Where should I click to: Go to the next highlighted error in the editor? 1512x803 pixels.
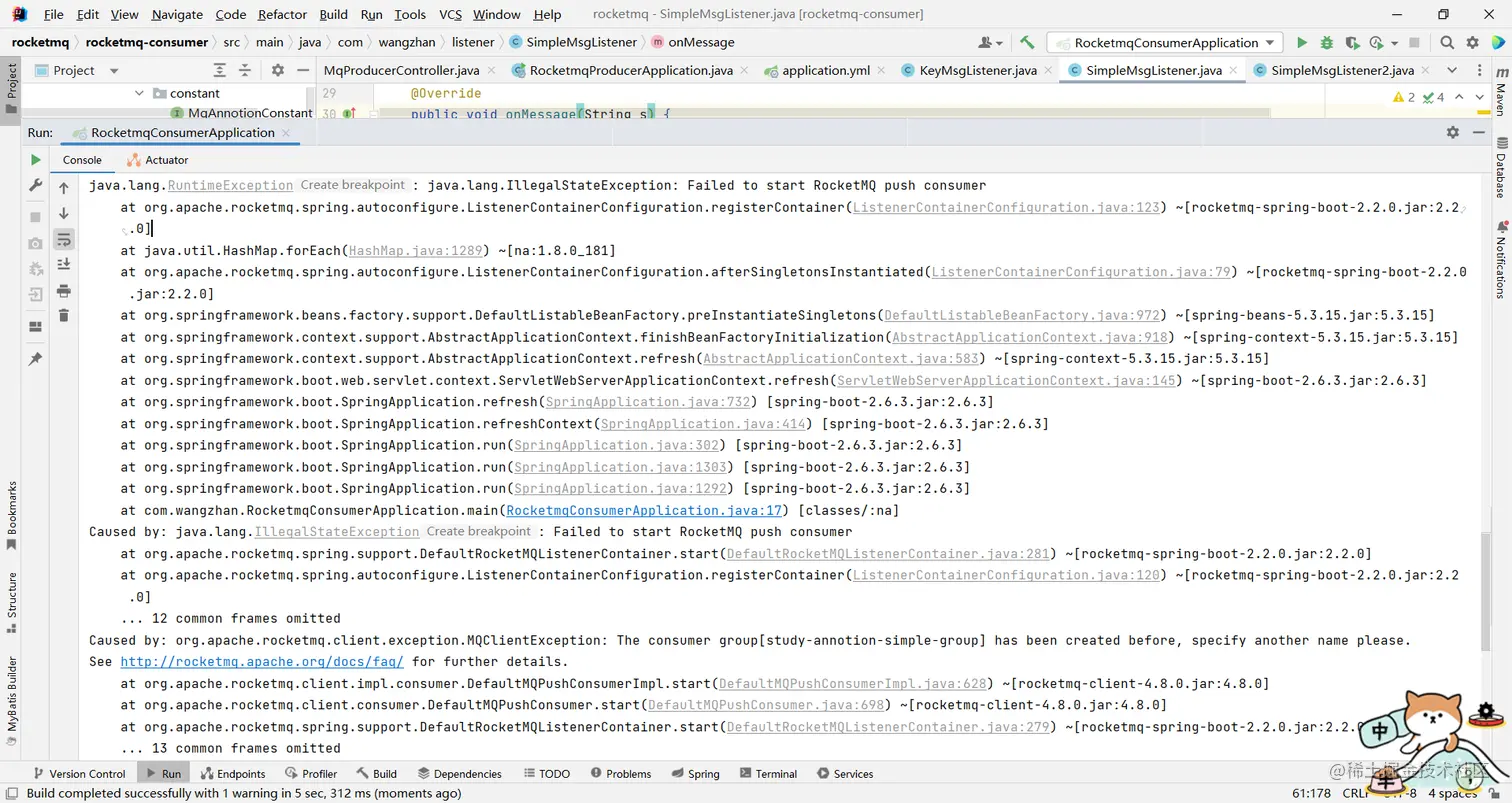point(1479,97)
